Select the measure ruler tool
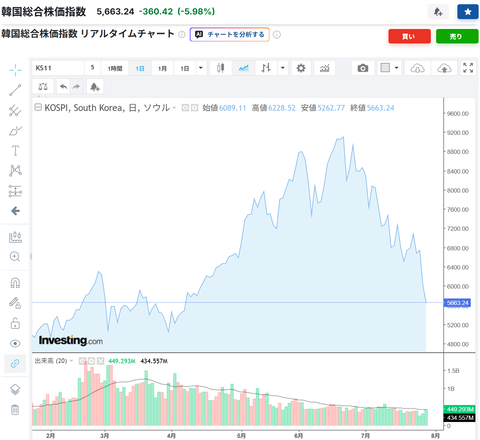This screenshot has height=440, width=480. 15,237
